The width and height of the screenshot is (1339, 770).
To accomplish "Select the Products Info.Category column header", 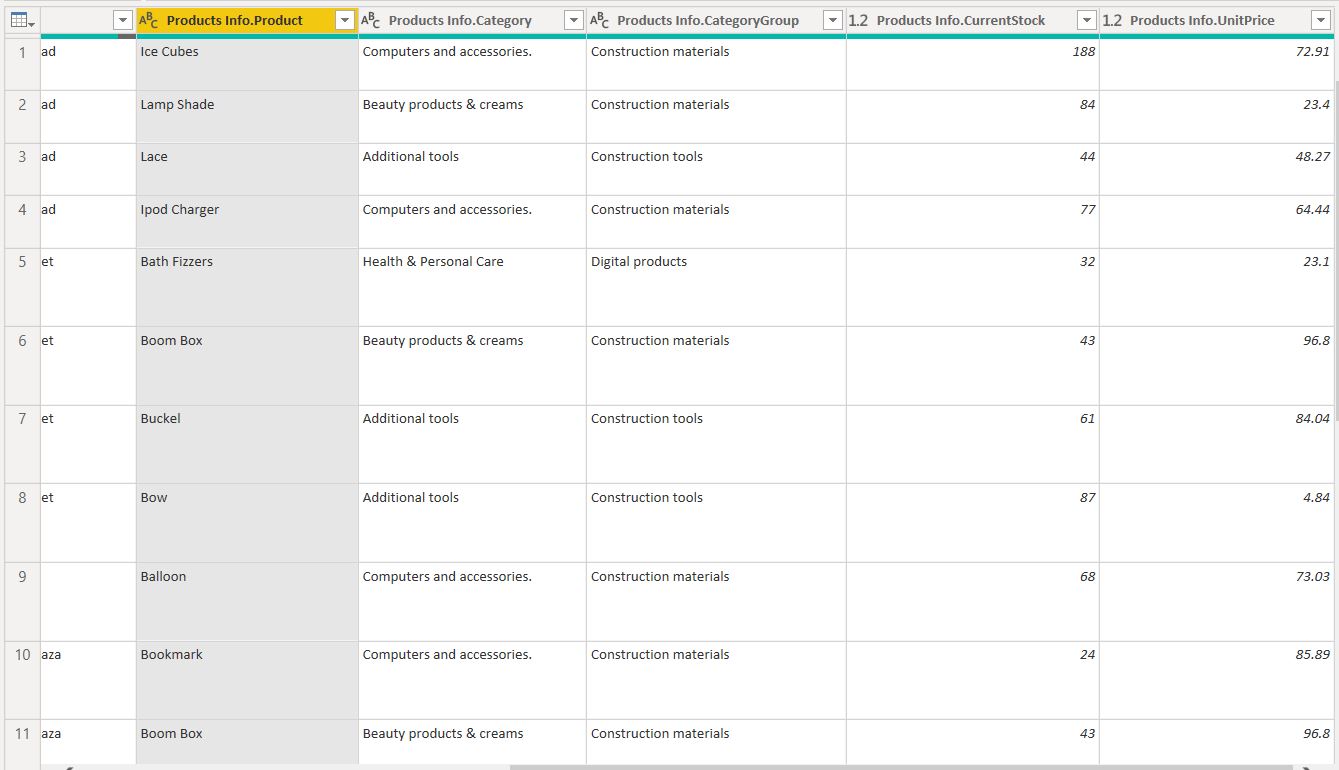I will [460, 20].
